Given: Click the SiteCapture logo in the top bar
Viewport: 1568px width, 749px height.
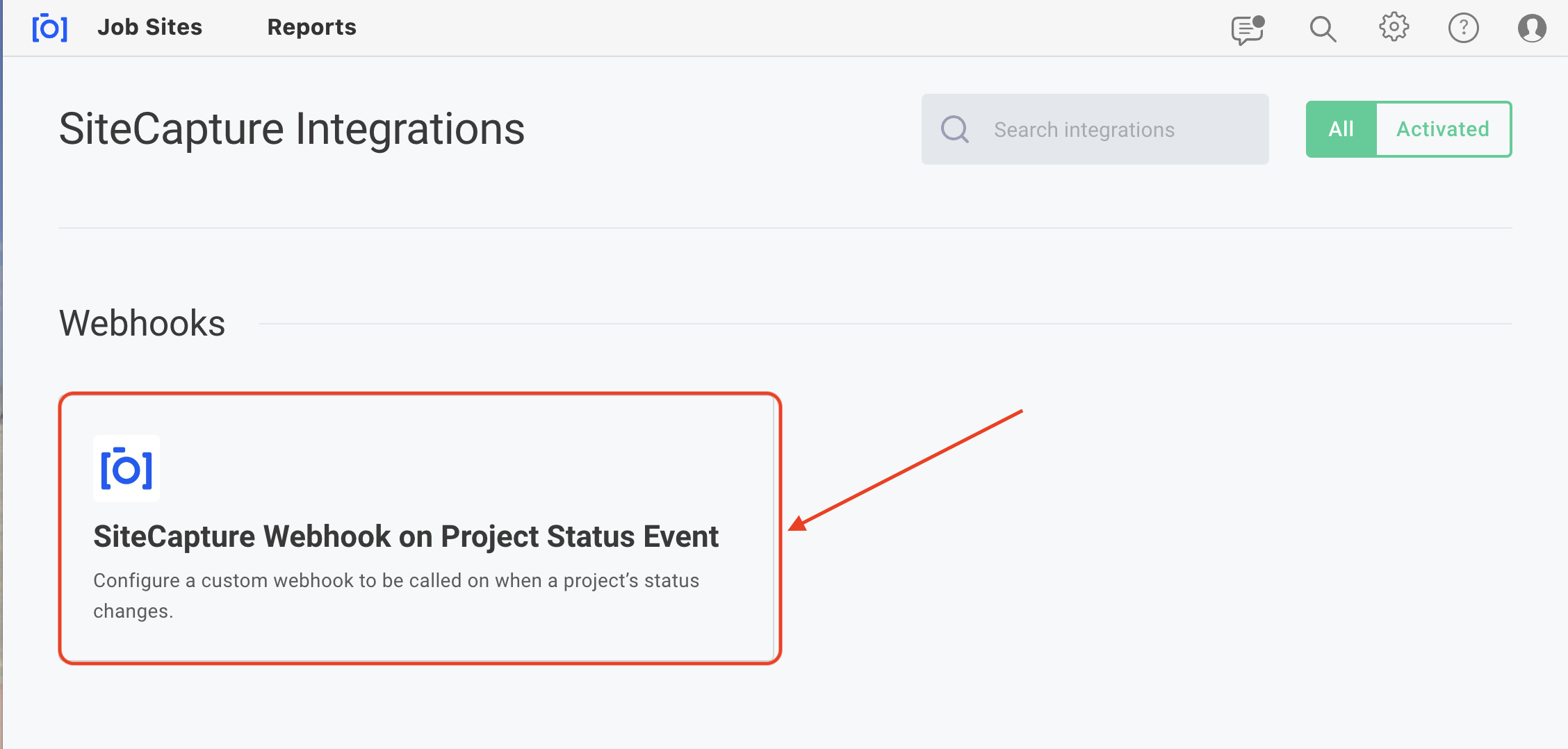Looking at the screenshot, I should point(50,28).
